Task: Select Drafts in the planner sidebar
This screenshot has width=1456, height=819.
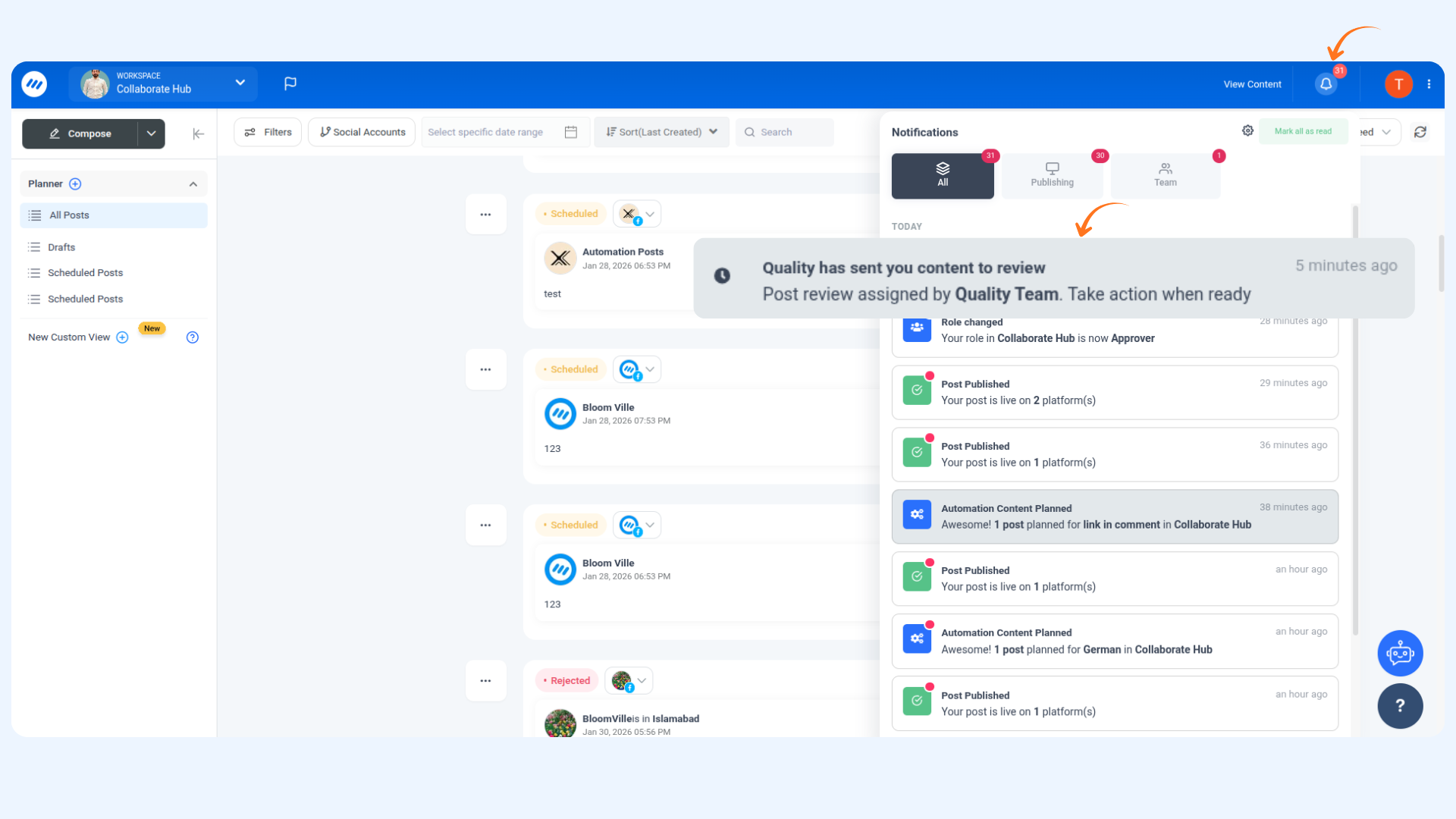Action: tap(61, 247)
